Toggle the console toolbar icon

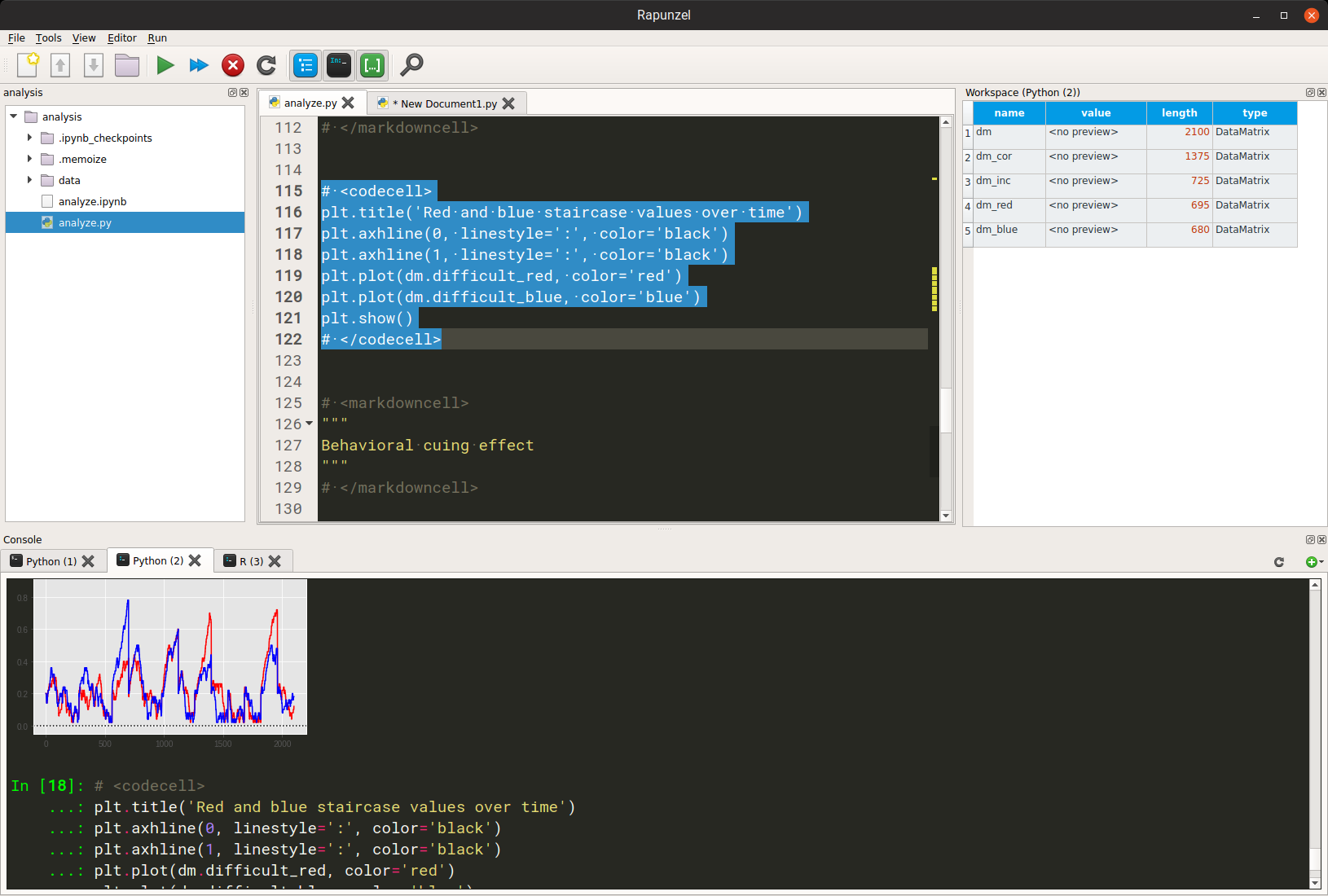point(339,65)
